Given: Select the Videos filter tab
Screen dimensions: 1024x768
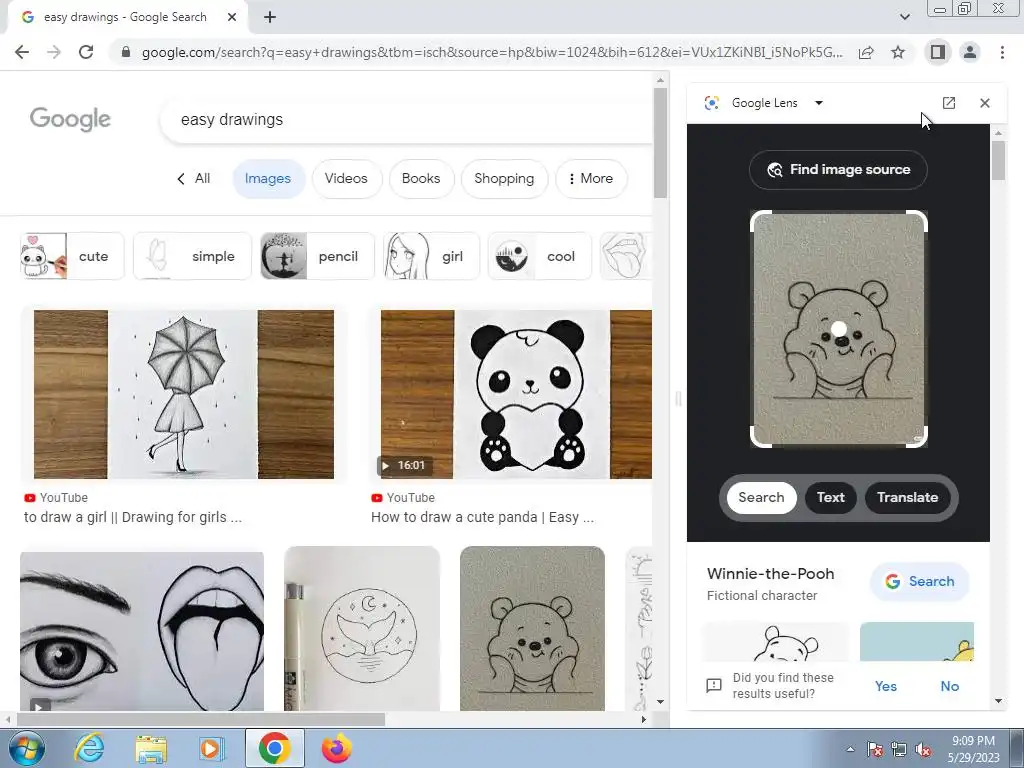Looking at the screenshot, I should click(346, 179).
